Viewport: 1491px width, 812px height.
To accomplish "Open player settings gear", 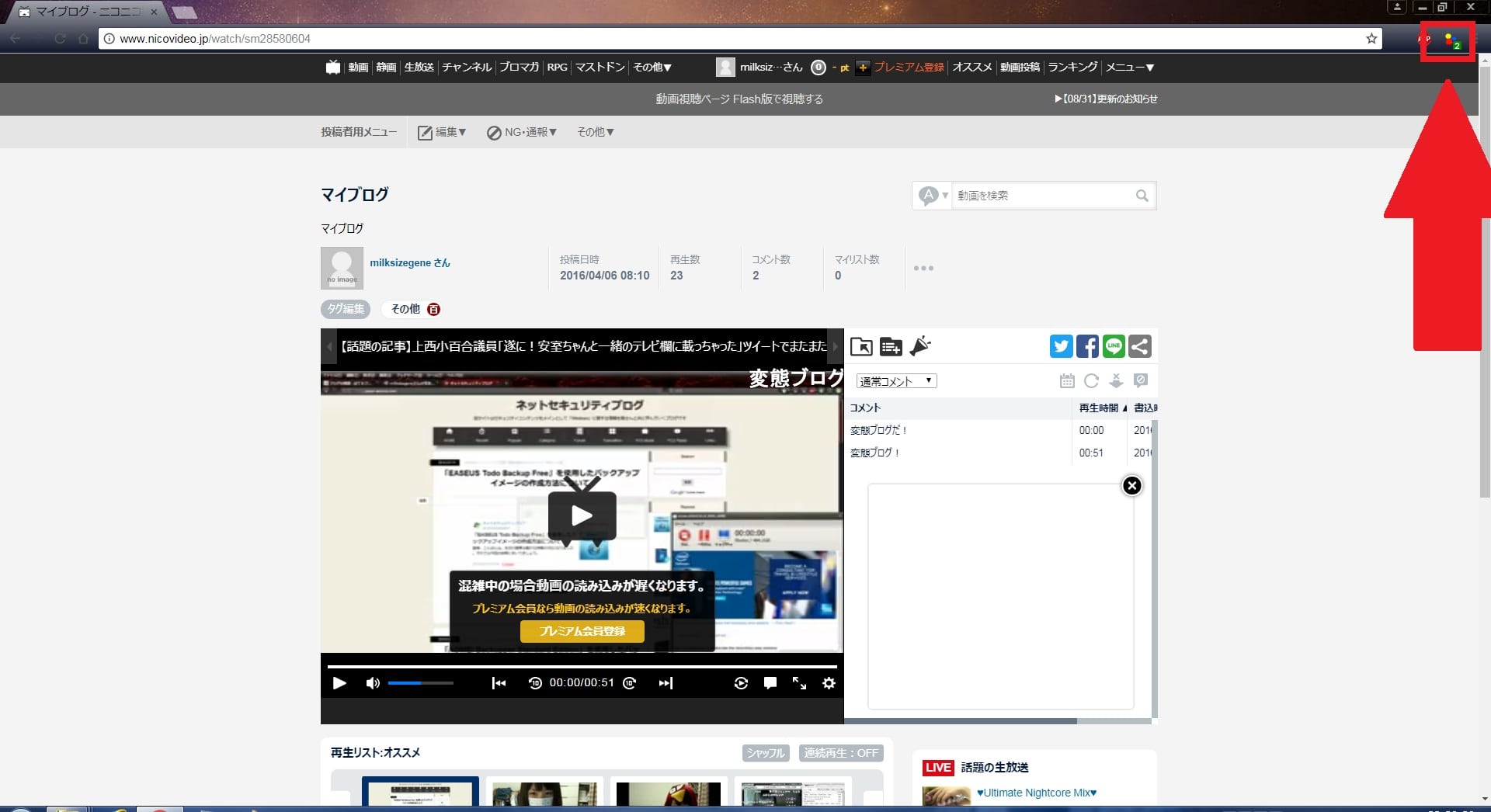I will click(x=829, y=683).
